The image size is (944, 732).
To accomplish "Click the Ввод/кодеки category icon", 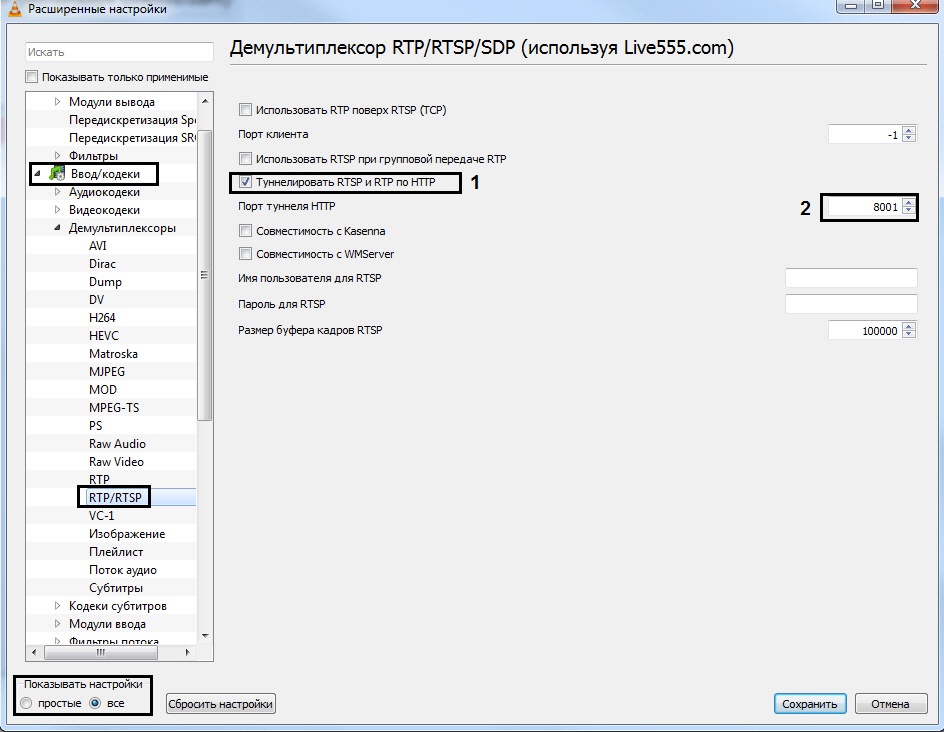I will (57, 174).
